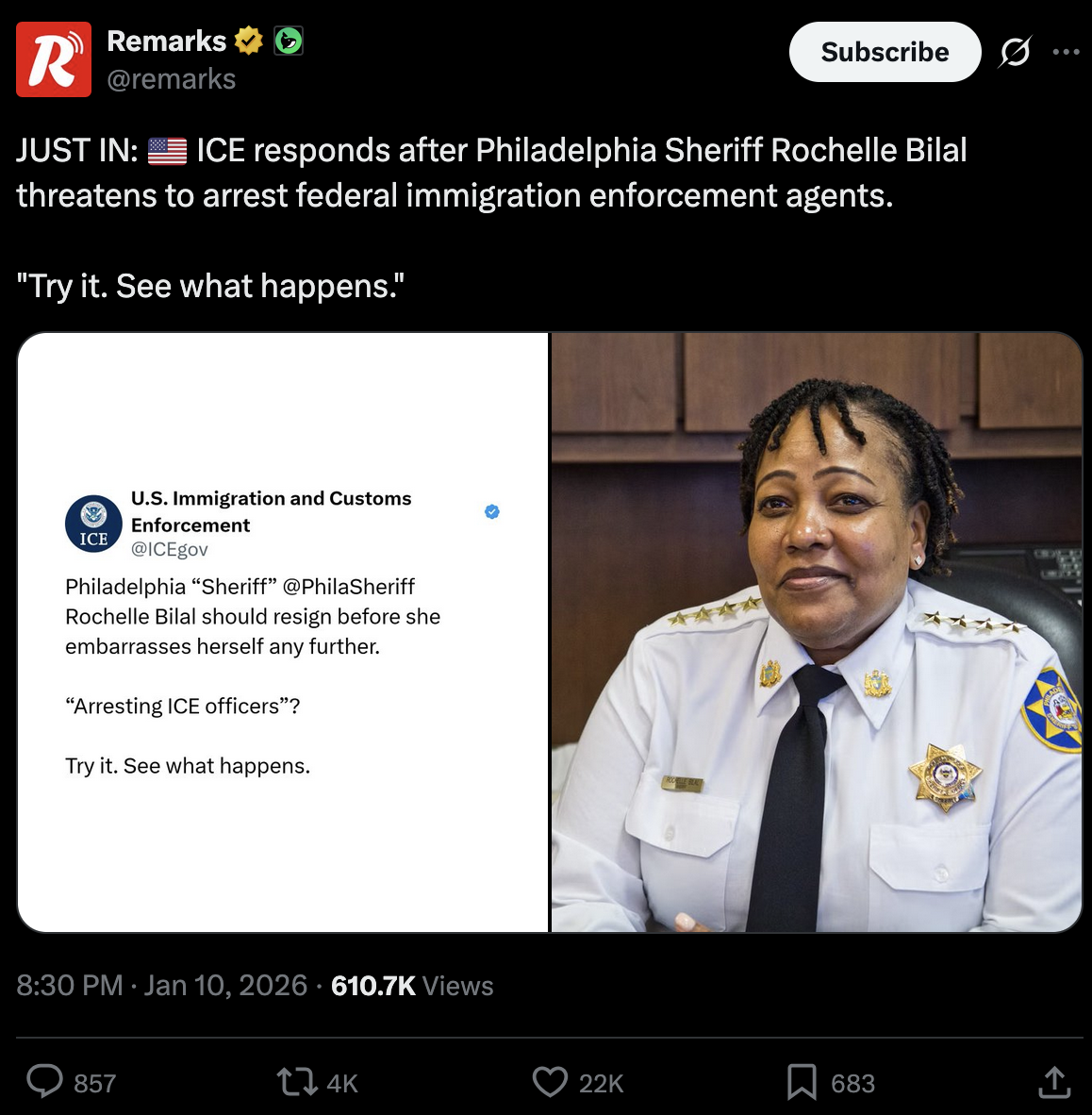Click the 22K likes count
Viewport: 1092px width, 1115px height.
[601, 1083]
